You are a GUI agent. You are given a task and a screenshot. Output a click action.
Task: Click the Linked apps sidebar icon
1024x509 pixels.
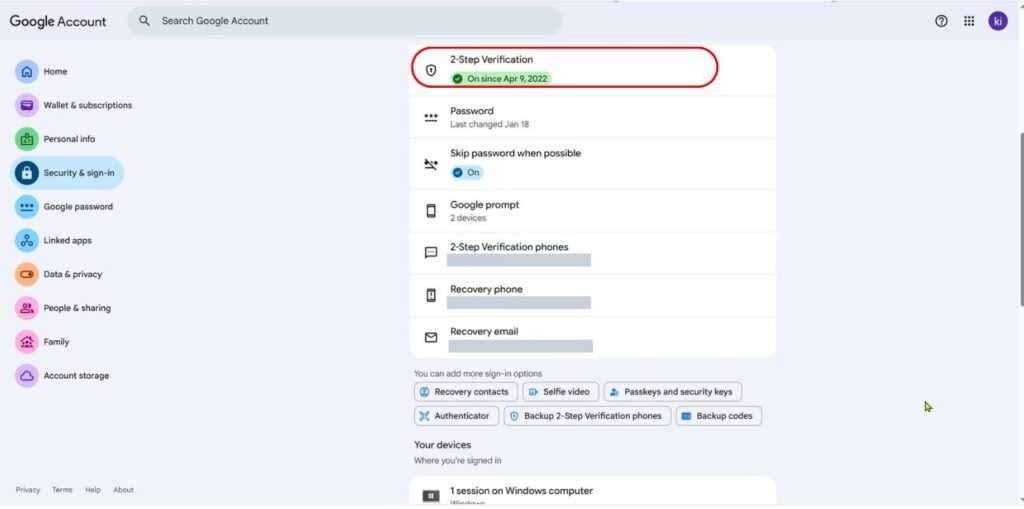click(27, 240)
